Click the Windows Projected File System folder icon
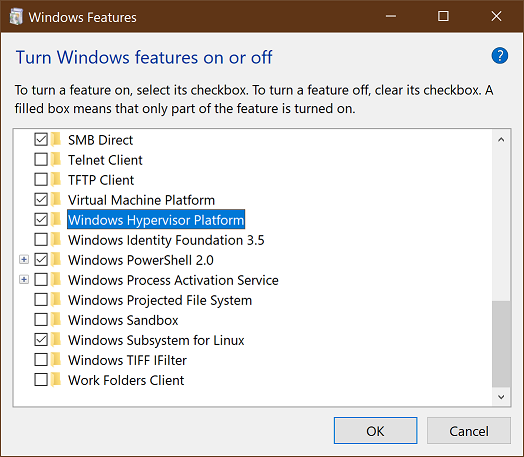Image resolution: width=524 pixels, height=457 pixels. pyautogui.click(x=56, y=300)
